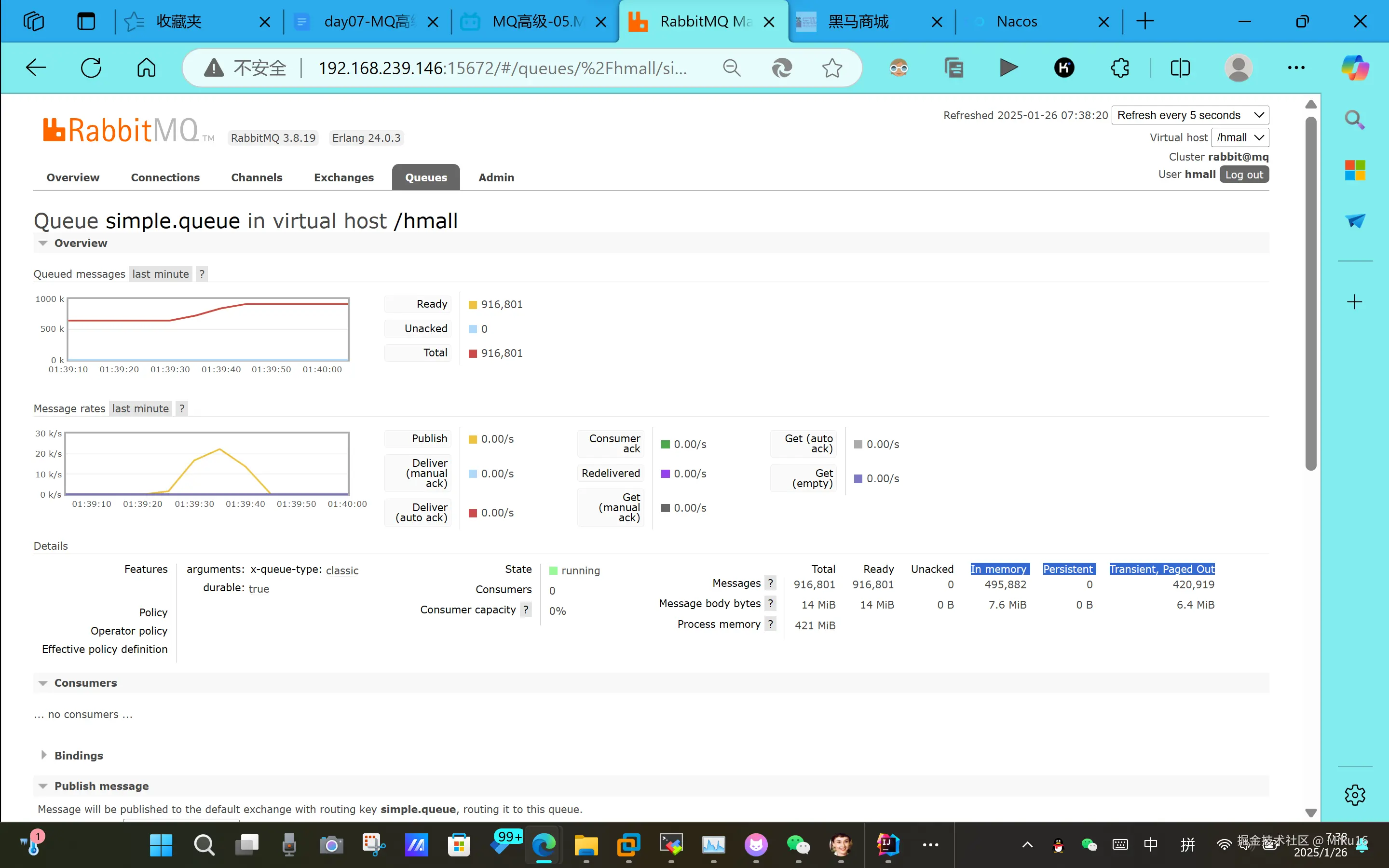Toggle Persistent messages column
This screenshot has height=868, width=1389.
(1068, 569)
